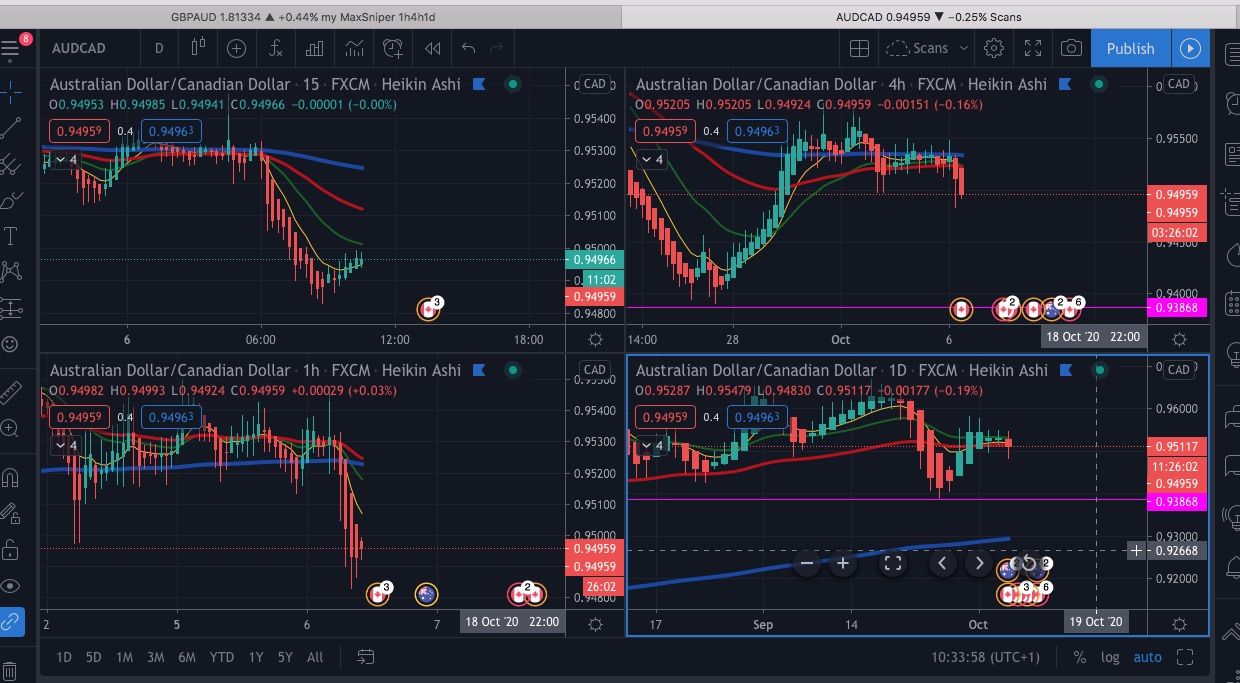Toggle percent scale on bottom bar

click(x=1080, y=657)
